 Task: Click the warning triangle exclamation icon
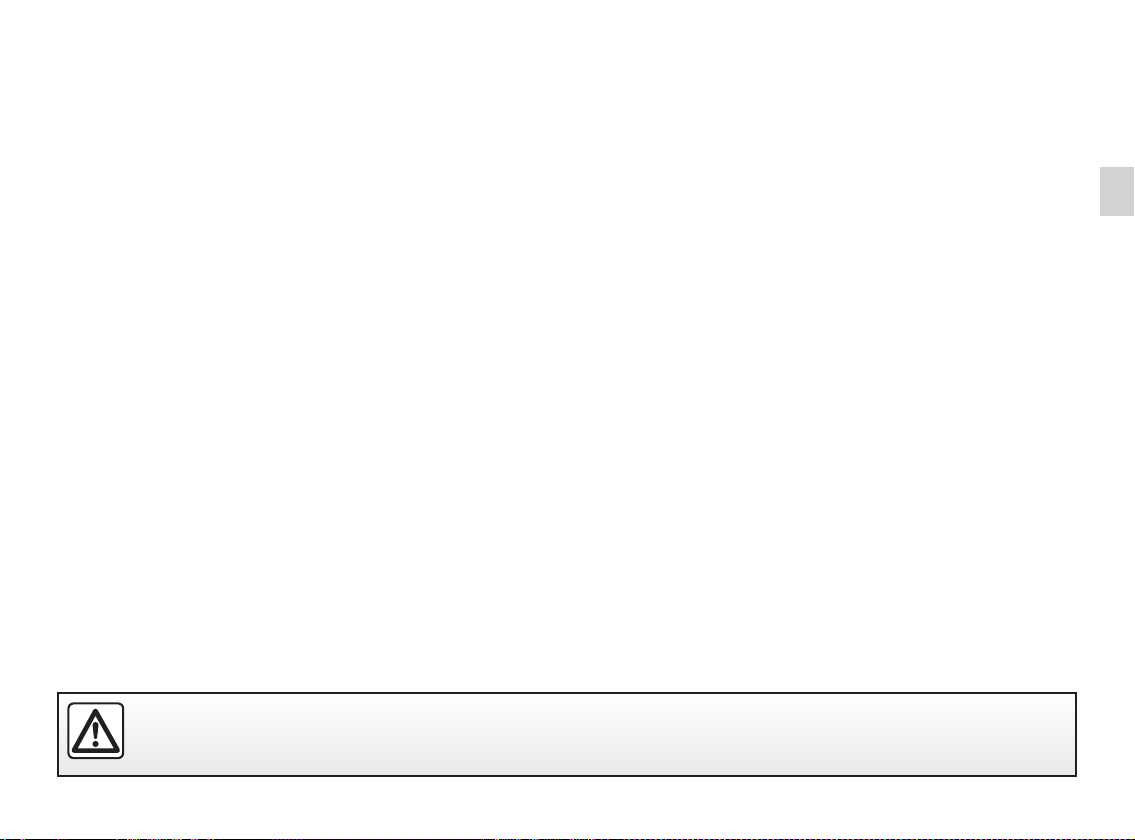click(x=96, y=731)
